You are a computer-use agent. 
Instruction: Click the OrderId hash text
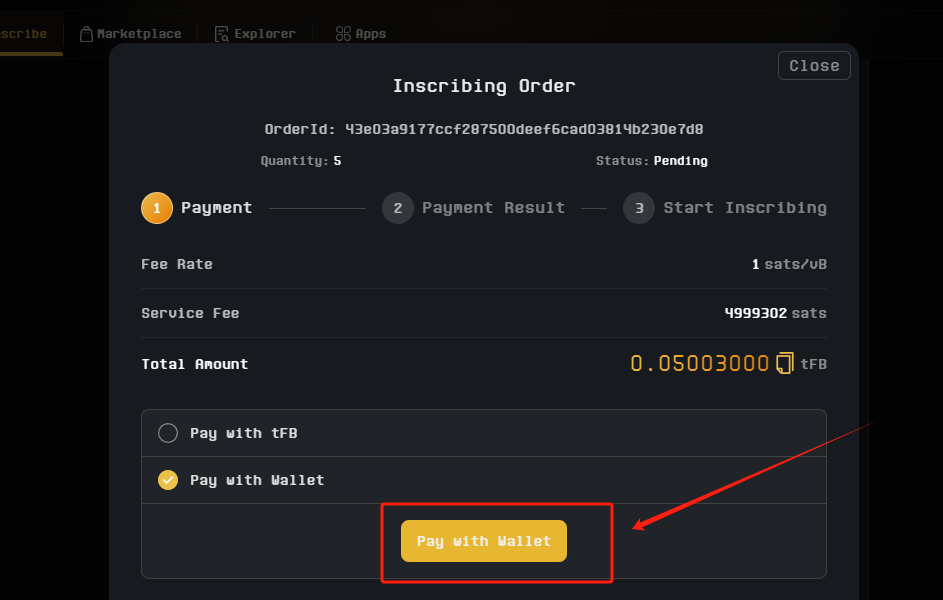point(526,129)
